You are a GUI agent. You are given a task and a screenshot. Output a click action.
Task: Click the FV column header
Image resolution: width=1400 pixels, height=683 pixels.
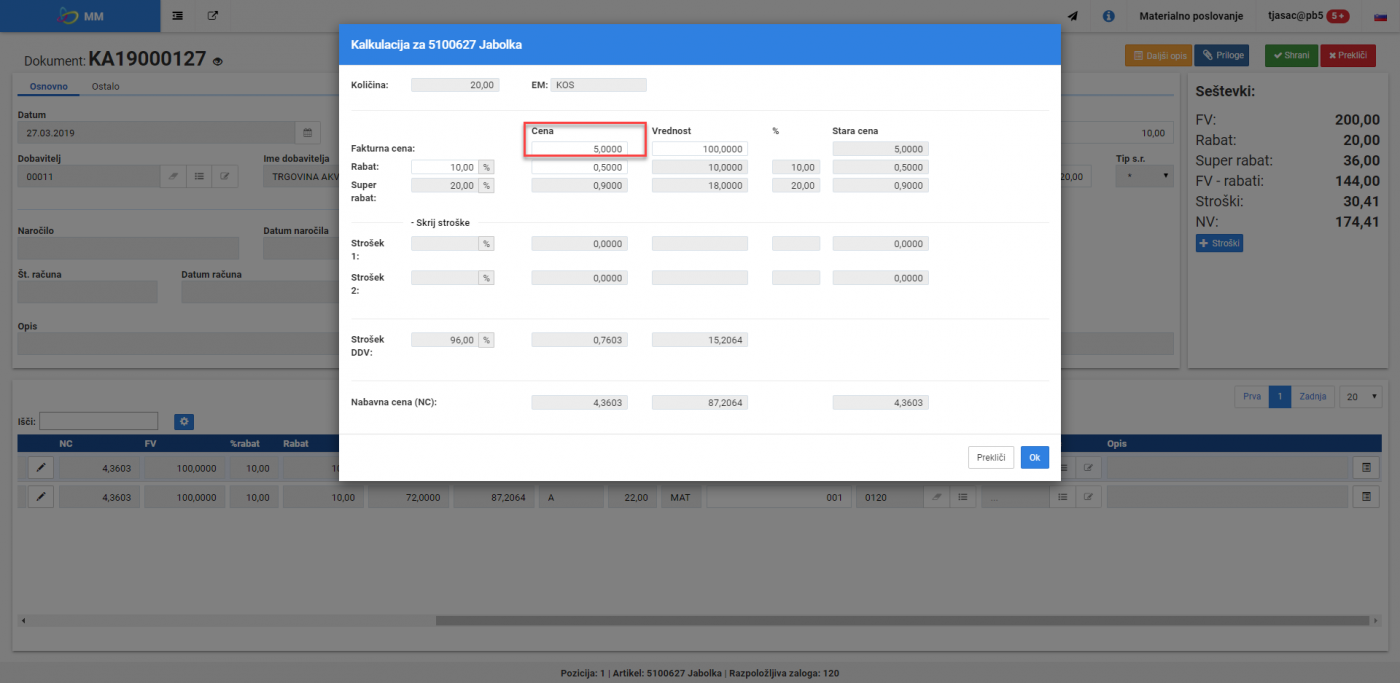[150, 443]
